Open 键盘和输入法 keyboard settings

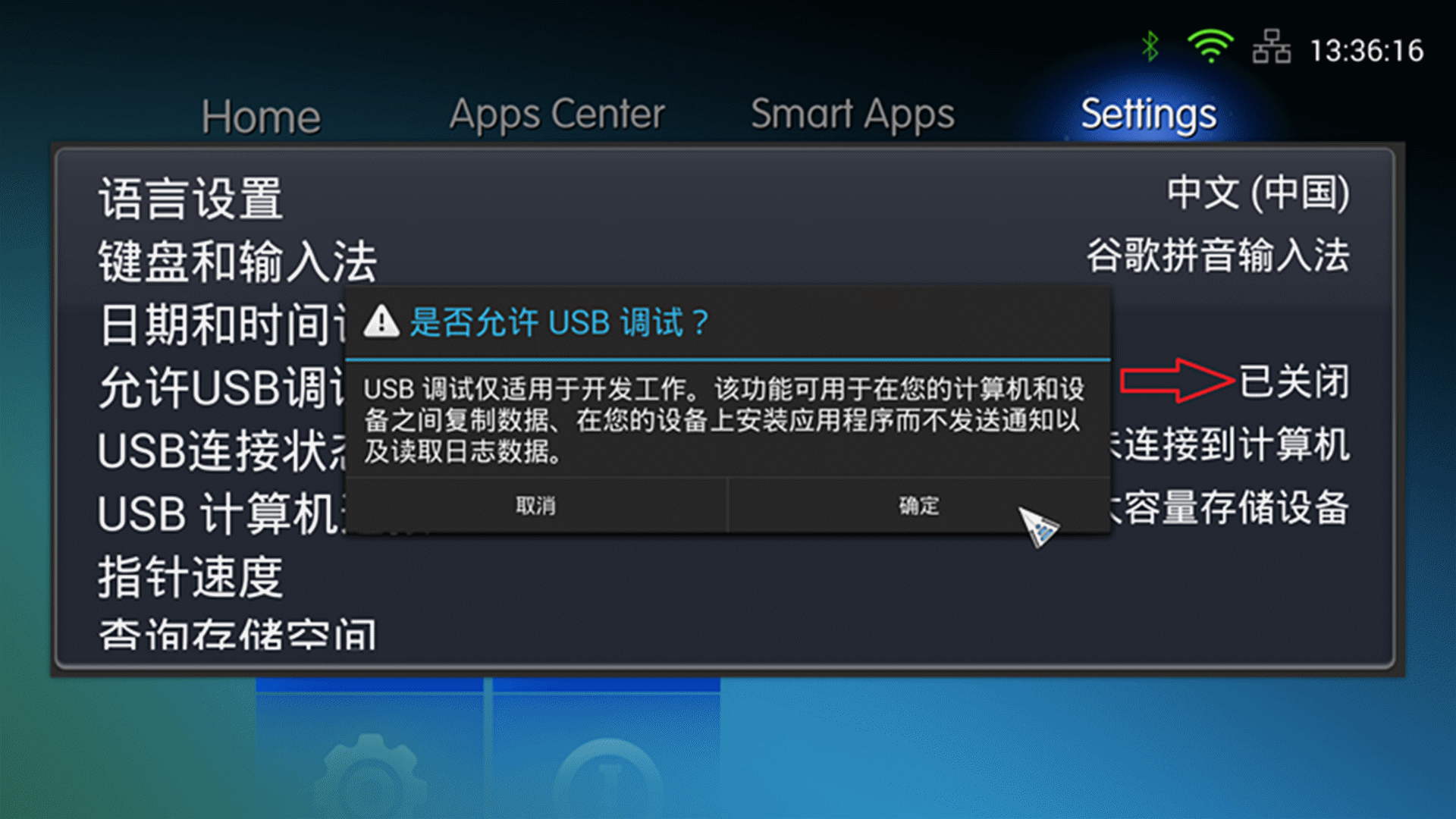point(237,262)
